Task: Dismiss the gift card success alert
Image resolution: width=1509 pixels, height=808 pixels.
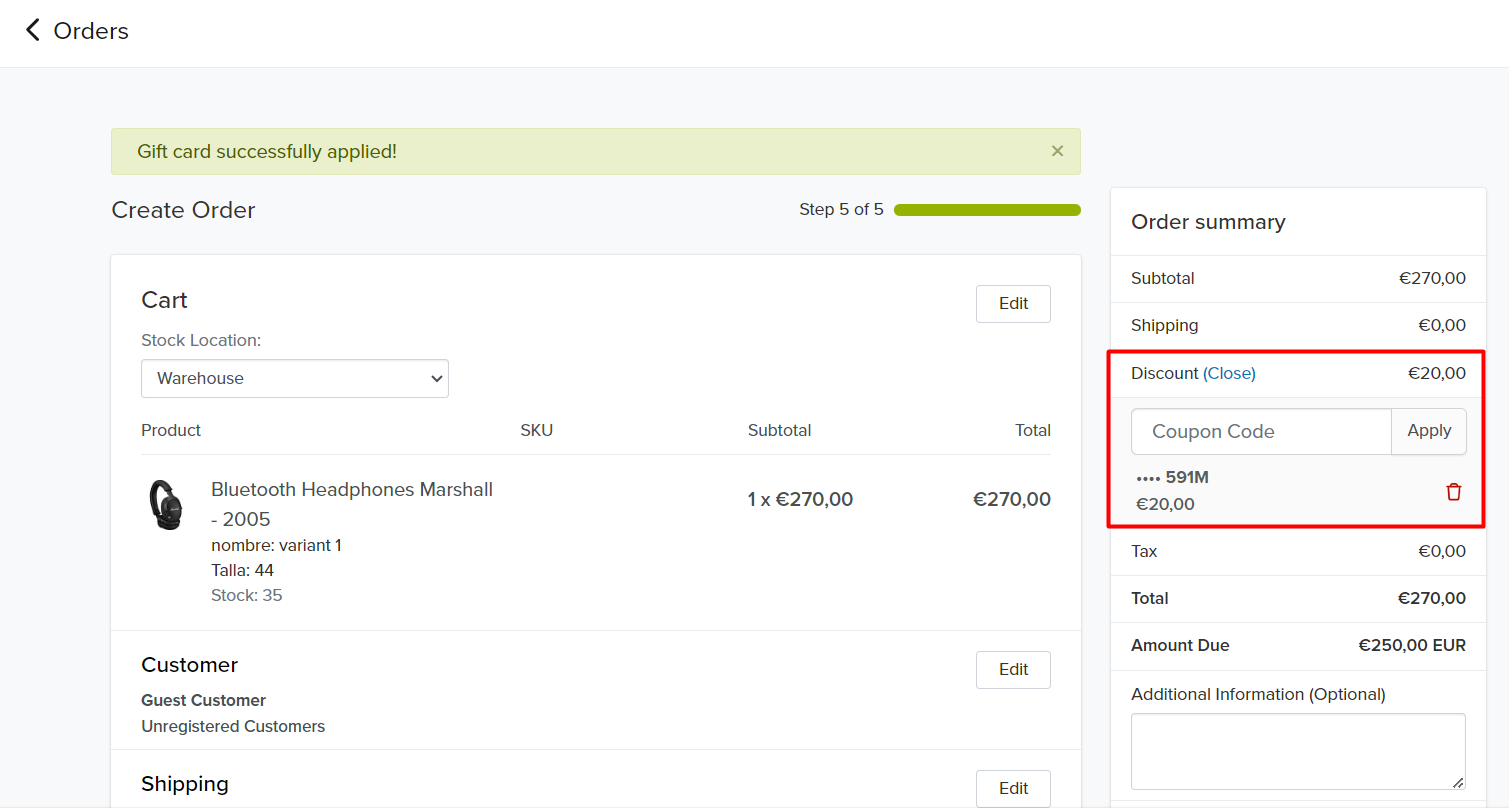Action: click(1057, 151)
